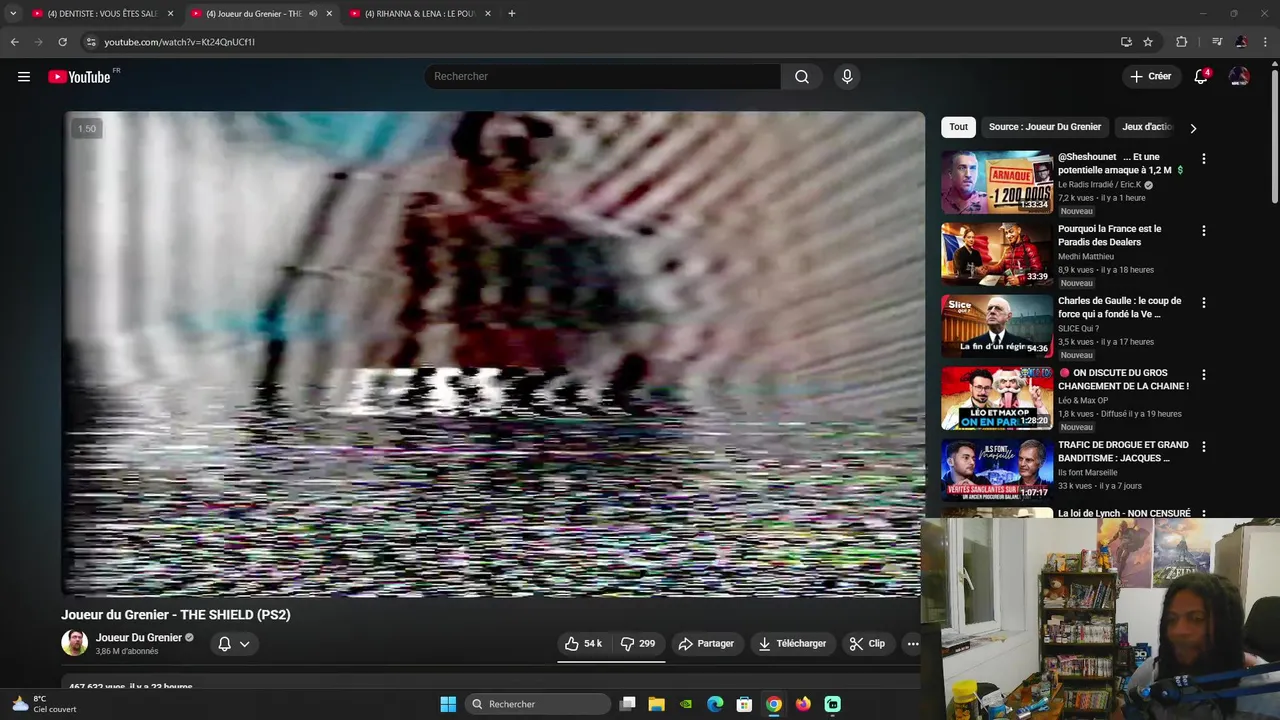Open the YouTube hamburger guide menu
This screenshot has width=1280, height=720.
[x=24, y=77]
